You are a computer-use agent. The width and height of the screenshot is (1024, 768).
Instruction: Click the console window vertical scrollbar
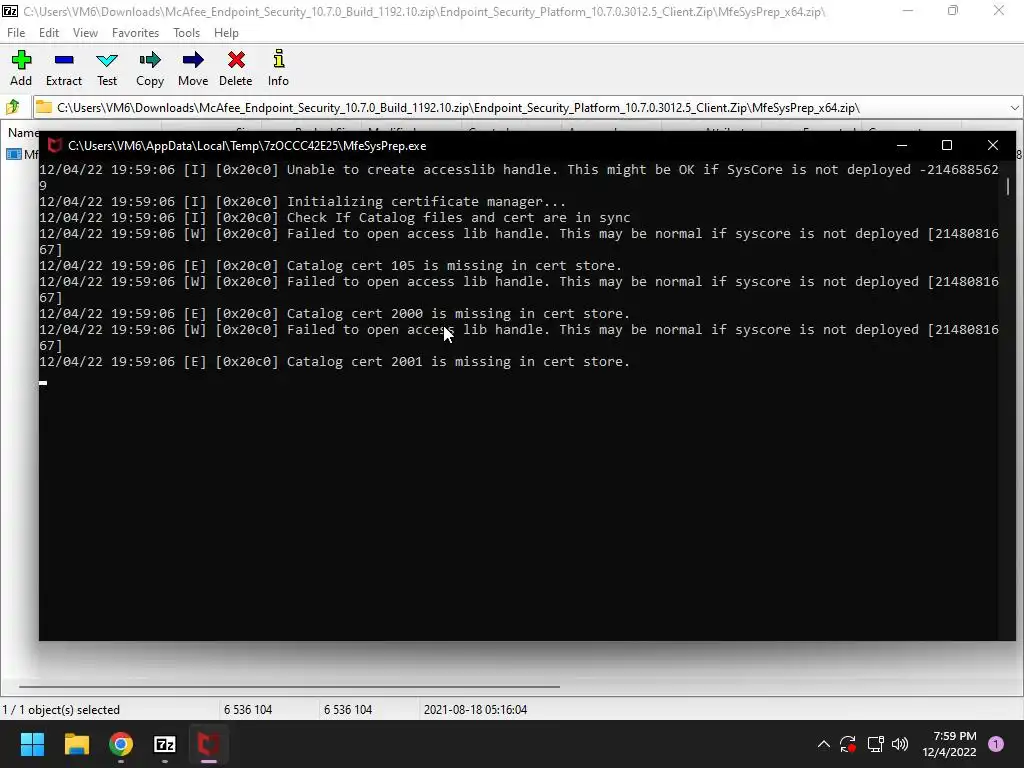click(1008, 187)
